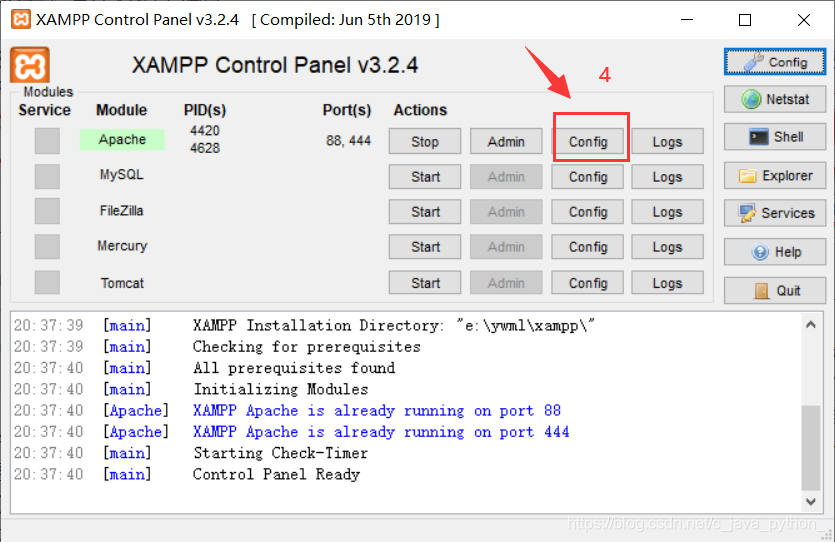Maximize the XAMPP window
Viewport: 835px width, 542px height.
pos(745,20)
